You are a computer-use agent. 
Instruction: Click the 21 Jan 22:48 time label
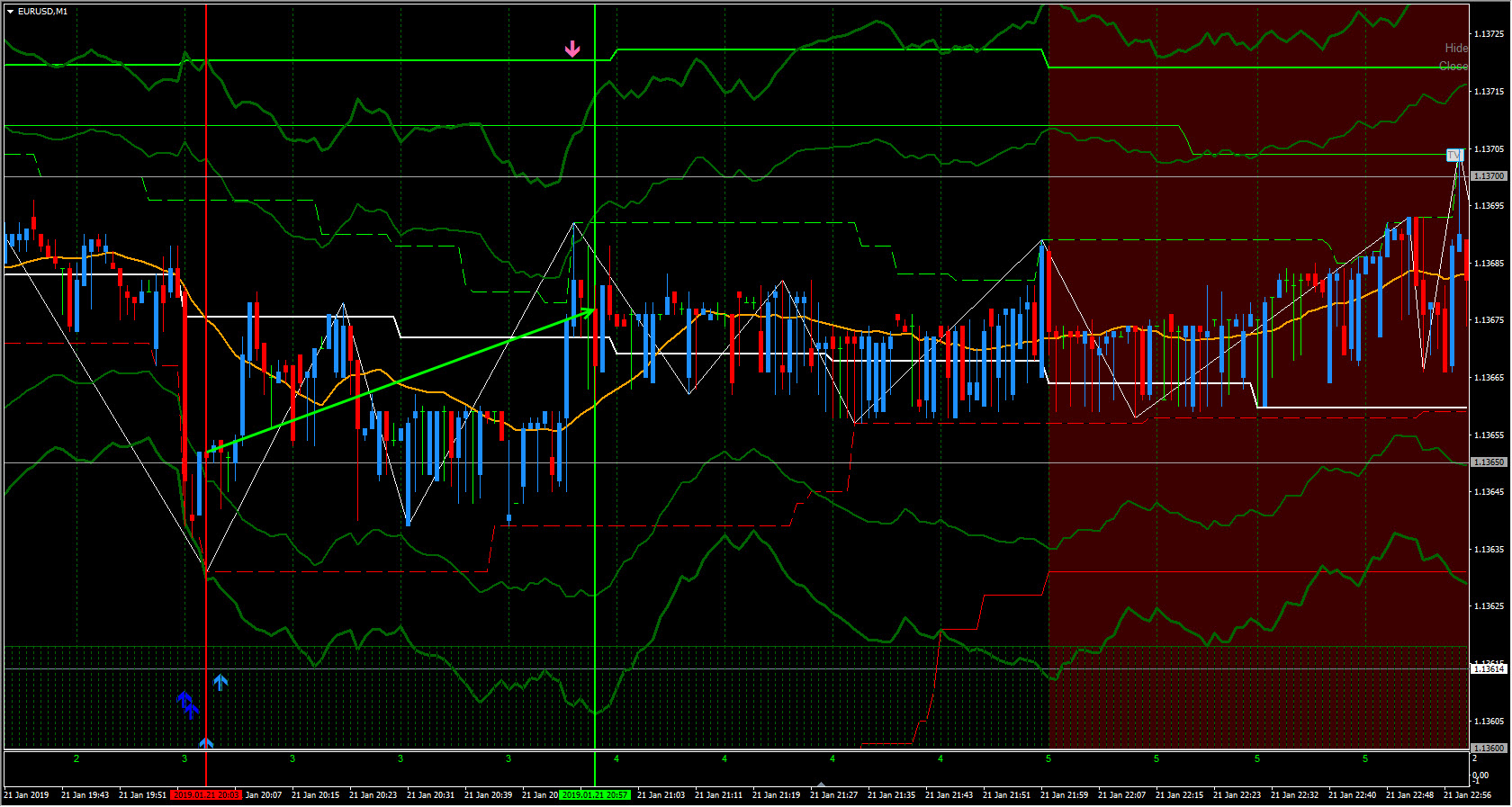tap(1409, 795)
